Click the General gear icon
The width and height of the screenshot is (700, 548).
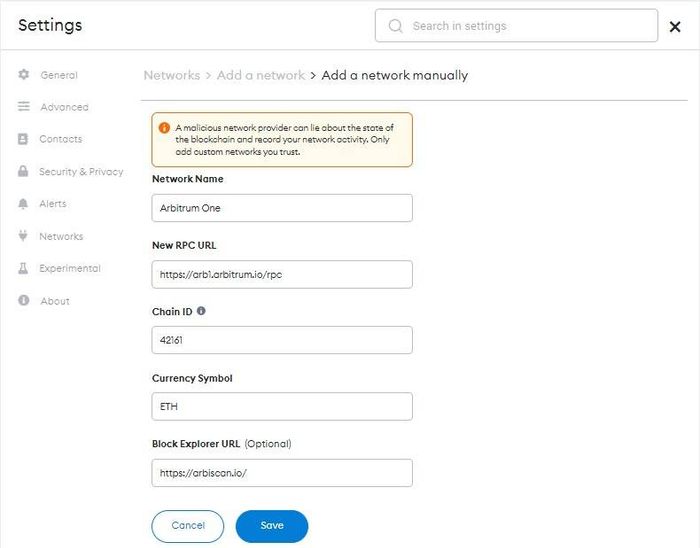point(24,74)
